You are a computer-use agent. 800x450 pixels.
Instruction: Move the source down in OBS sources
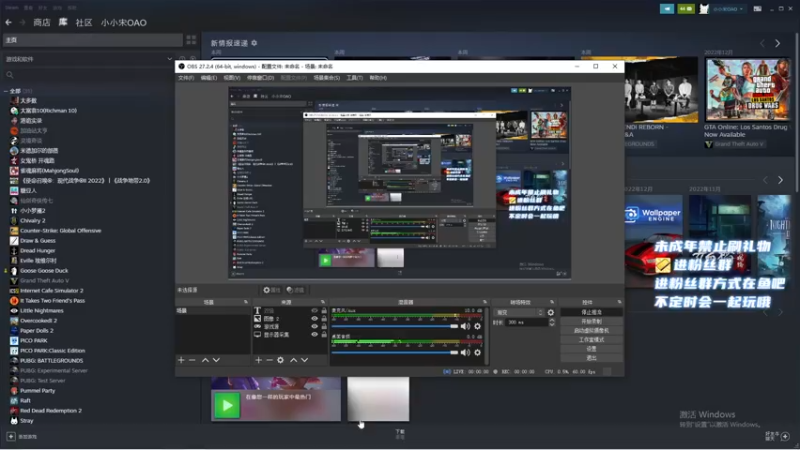305,360
